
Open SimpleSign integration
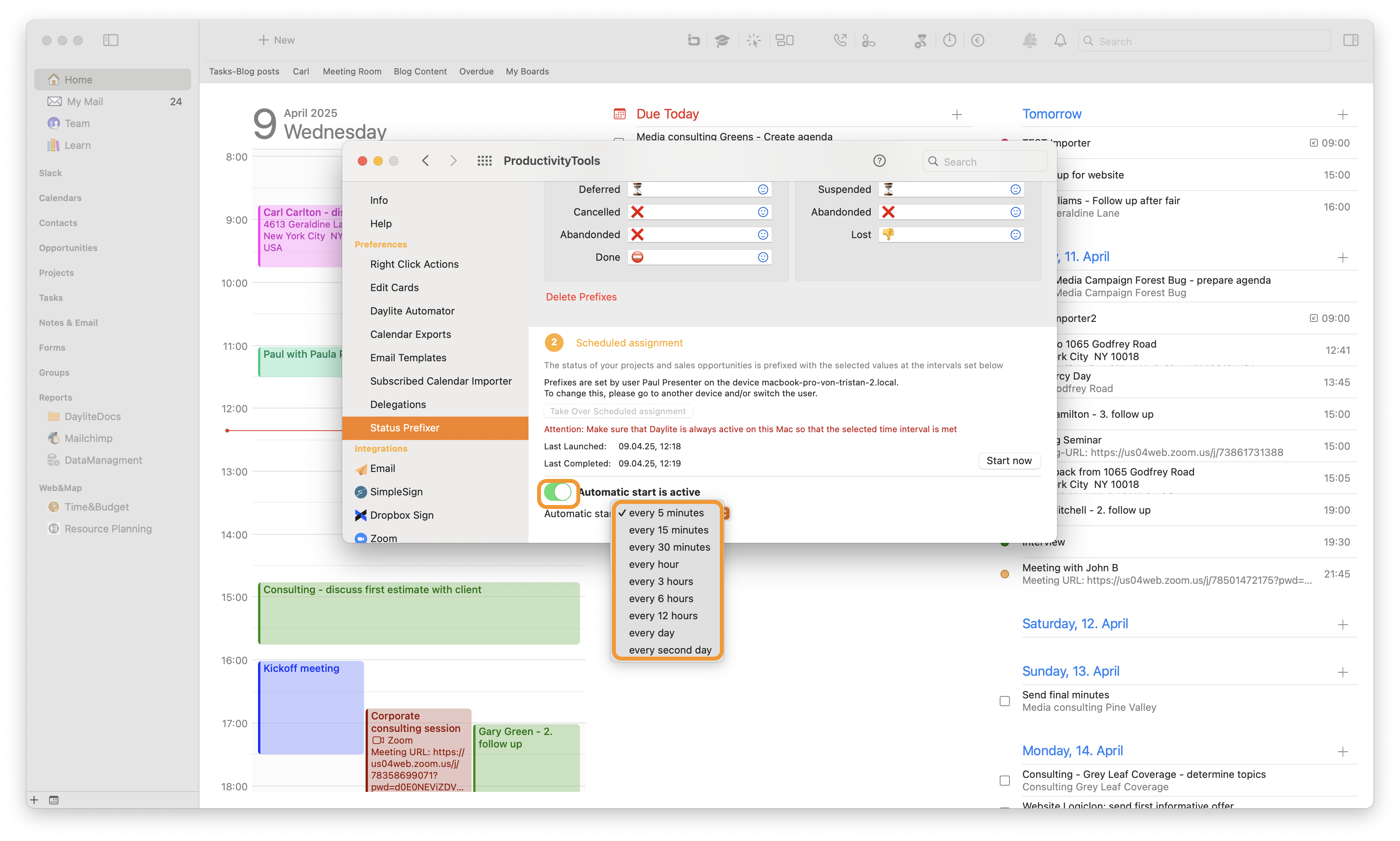click(x=396, y=492)
